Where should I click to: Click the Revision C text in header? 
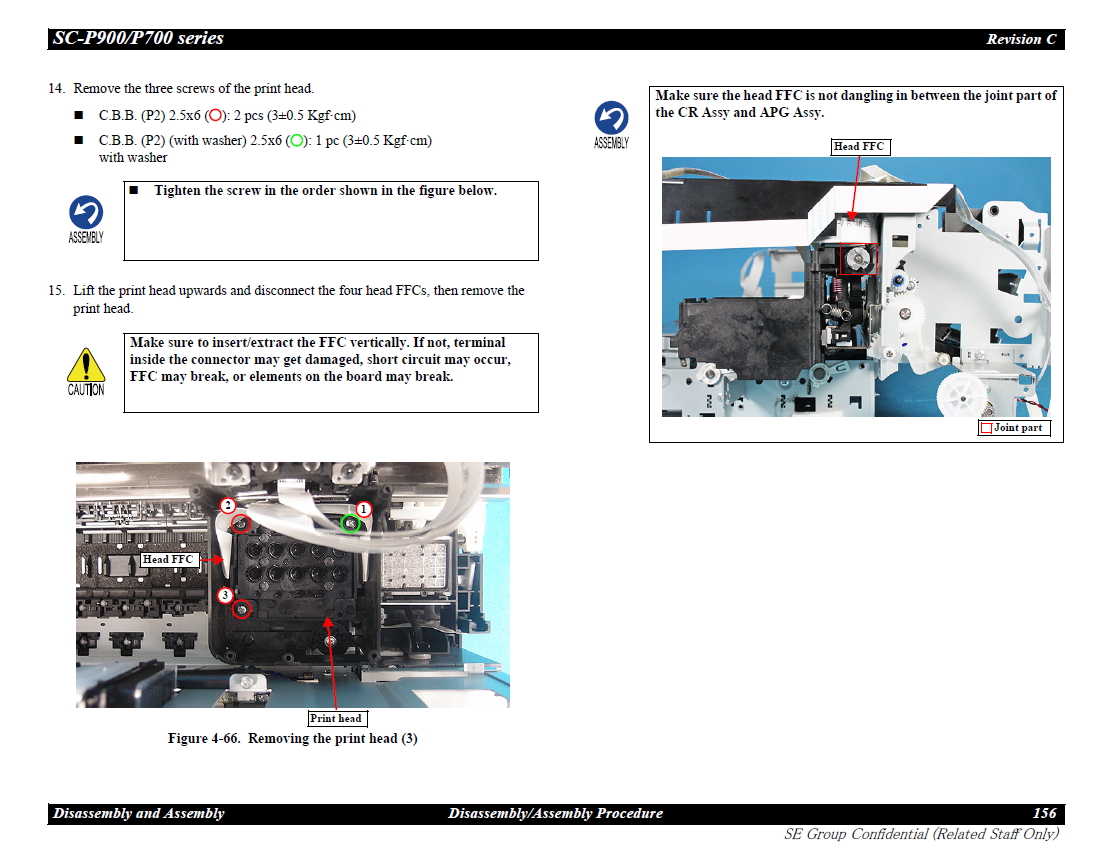pos(1020,40)
